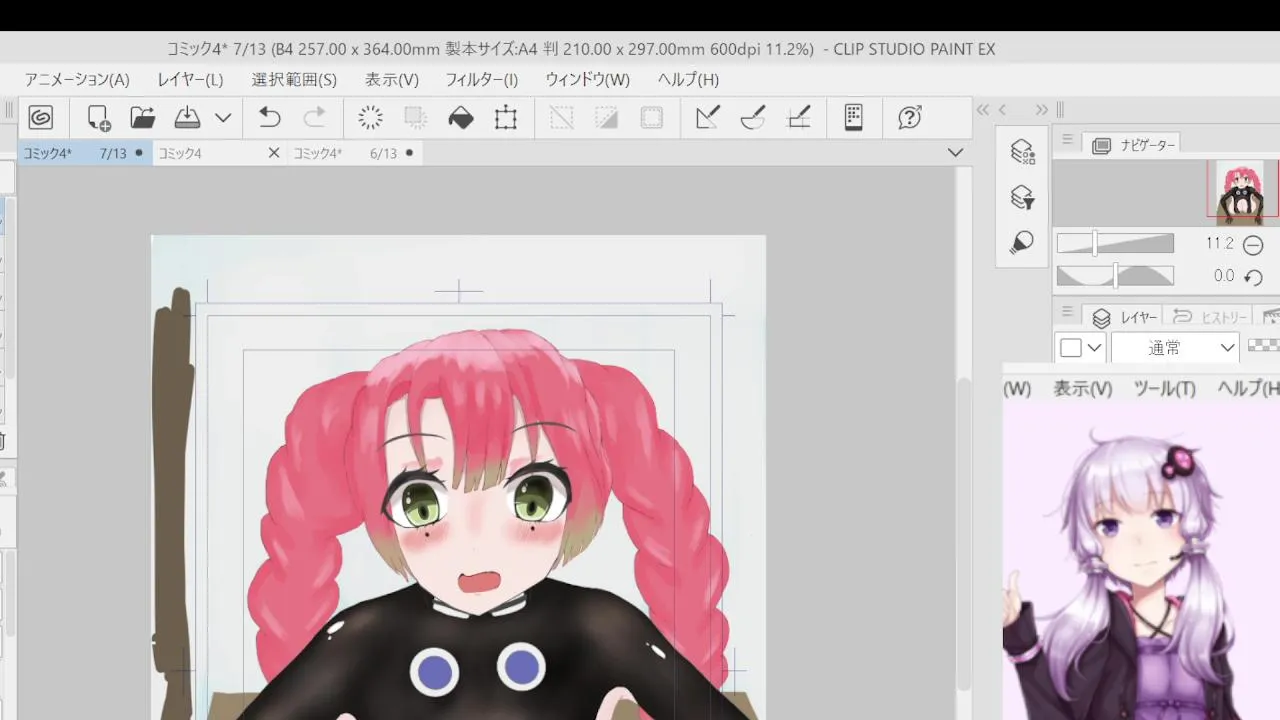Switch to コミック4* 6/13 canvas tab
Screen dimensions: 1280x720
coord(355,153)
